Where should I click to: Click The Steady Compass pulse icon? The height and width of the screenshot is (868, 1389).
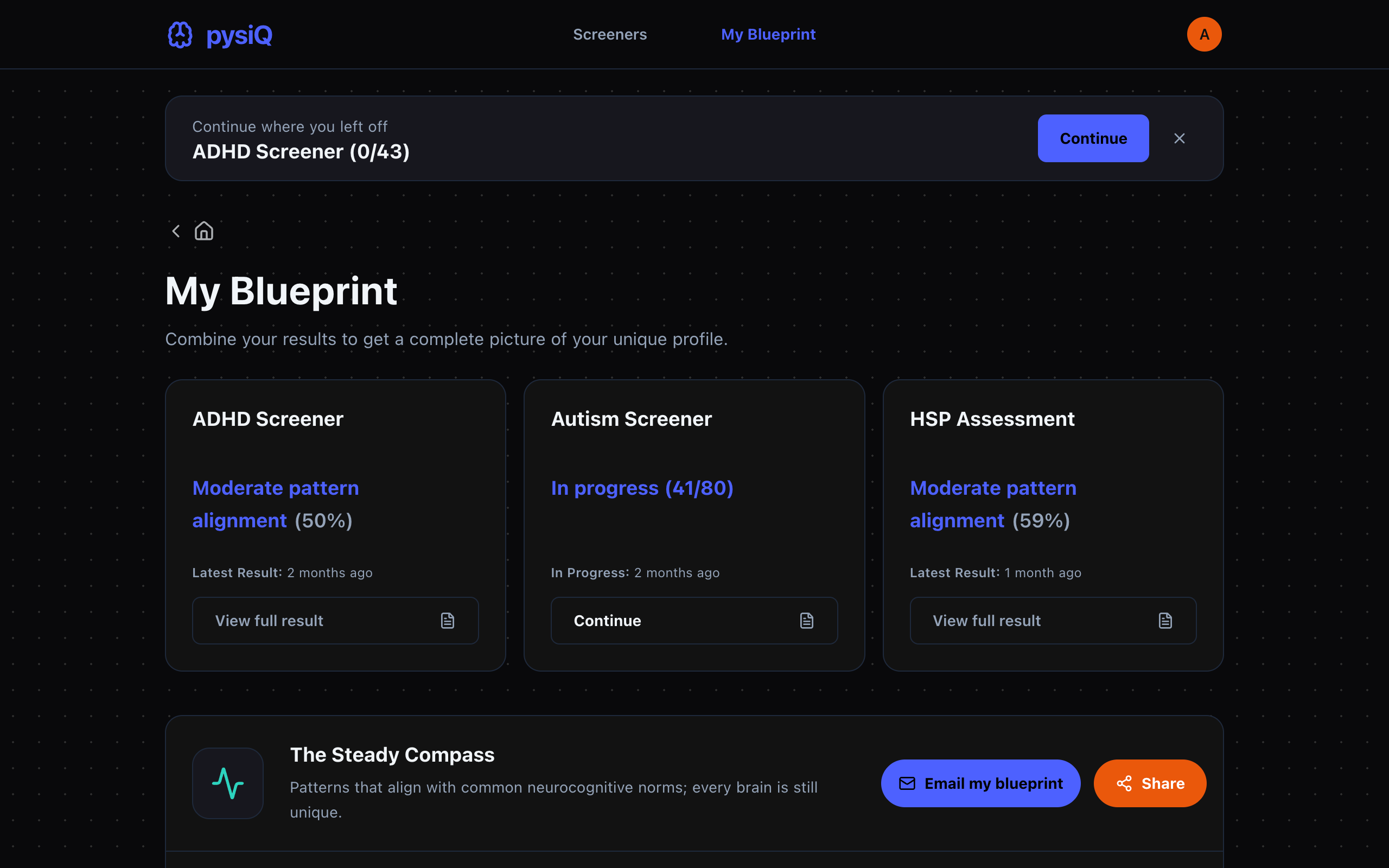pyautogui.click(x=228, y=783)
